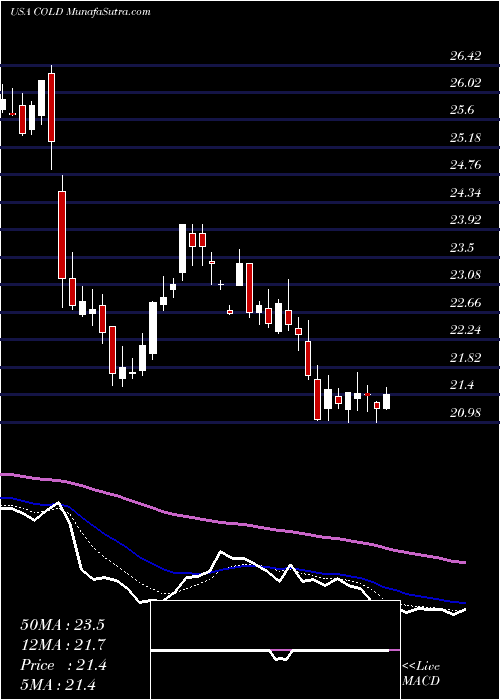The height and width of the screenshot is (700, 500).
Task: Click inside the MACD indicator panel
Action: 275,650
